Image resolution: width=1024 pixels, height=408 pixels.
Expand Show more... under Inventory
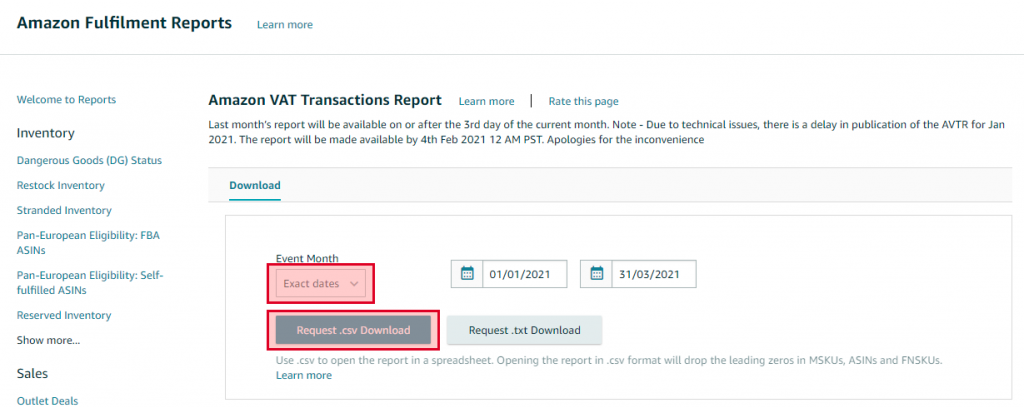click(48, 340)
